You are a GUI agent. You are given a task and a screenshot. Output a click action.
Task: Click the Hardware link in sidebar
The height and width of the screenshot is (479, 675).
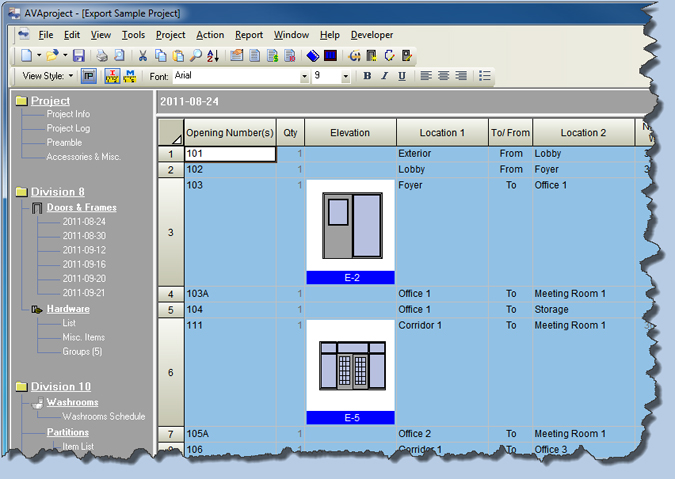point(68,309)
